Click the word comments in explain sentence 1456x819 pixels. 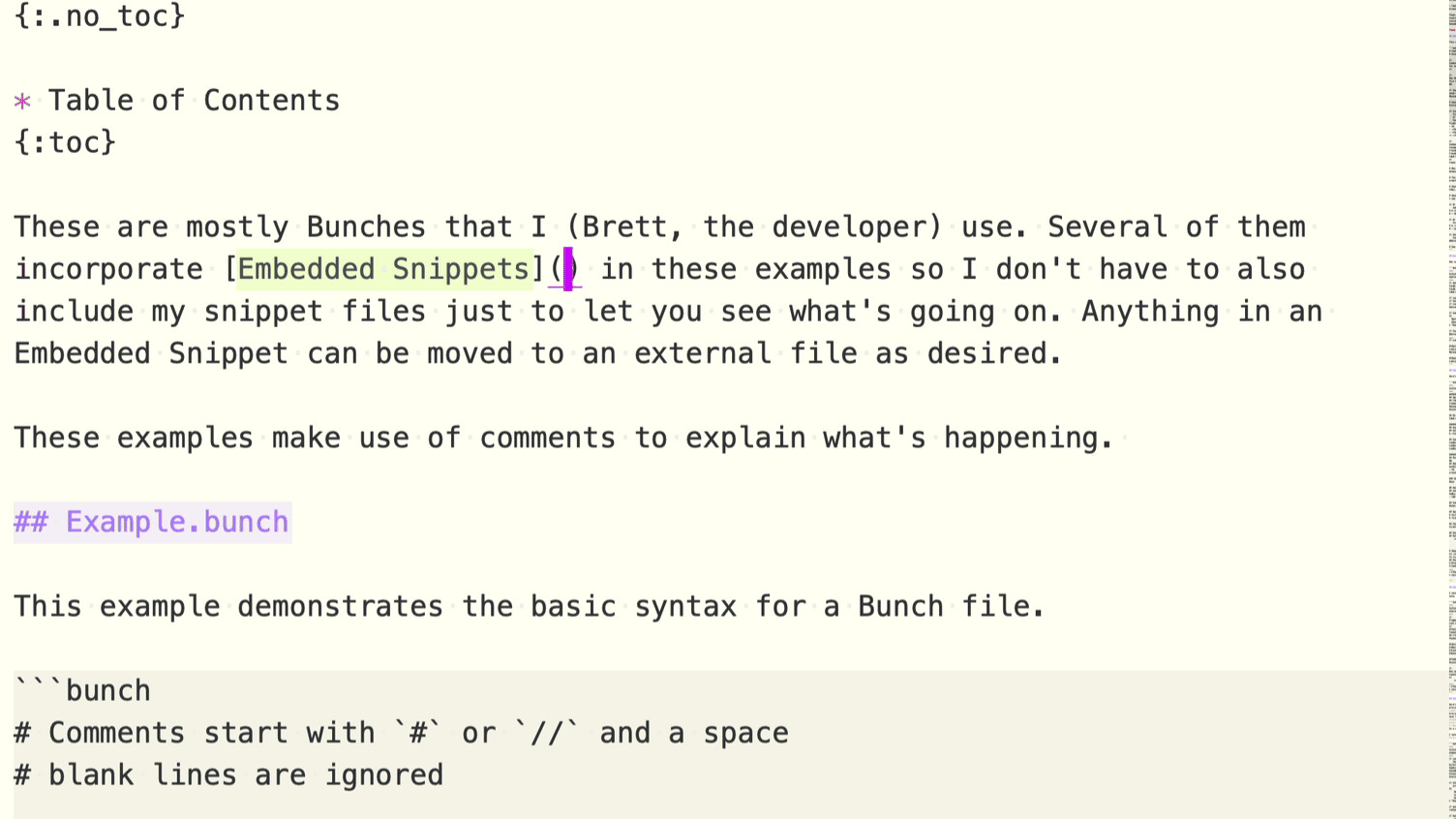click(547, 439)
